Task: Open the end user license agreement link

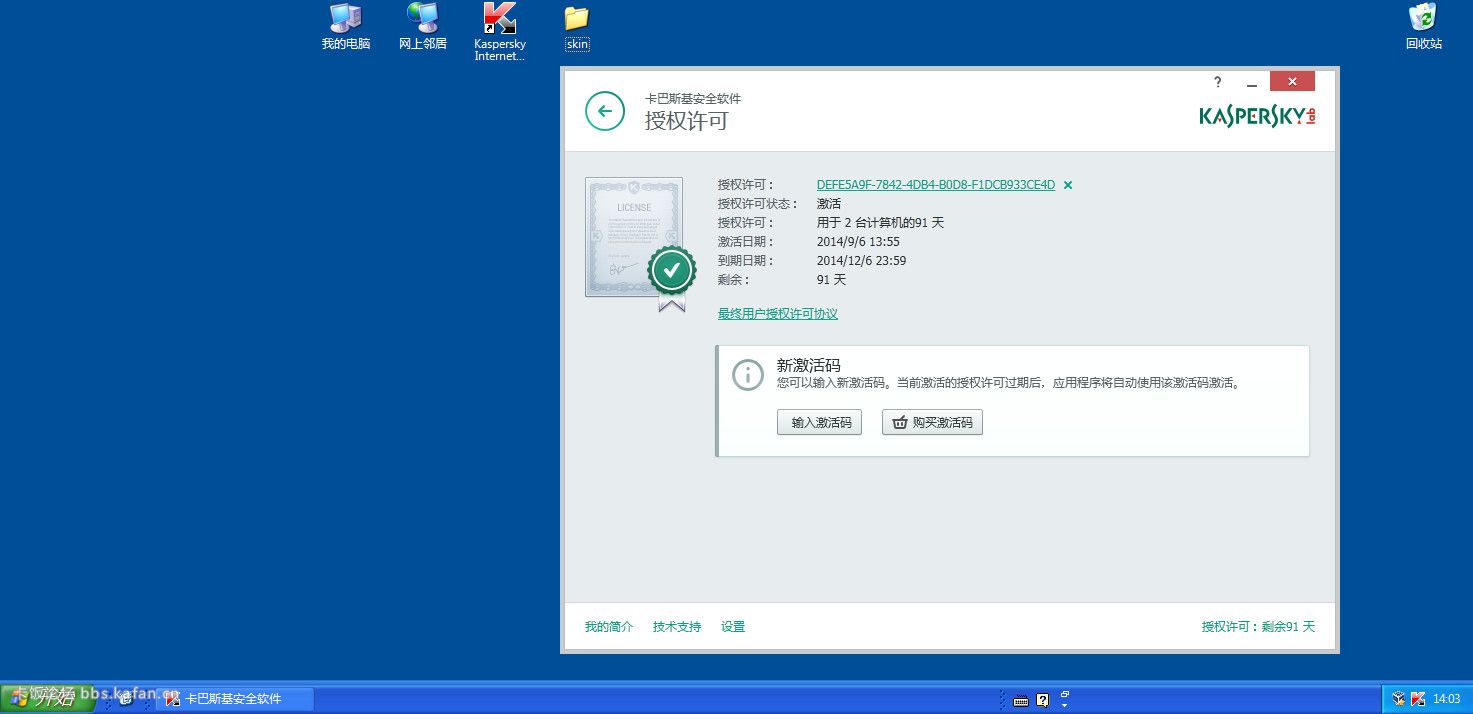Action: (778, 314)
